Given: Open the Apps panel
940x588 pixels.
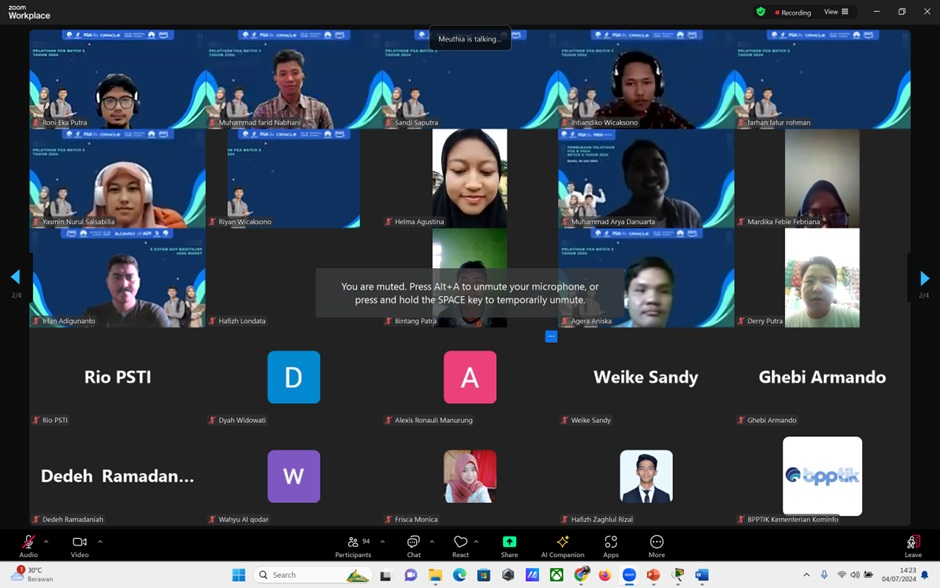Looking at the screenshot, I should click(610, 543).
